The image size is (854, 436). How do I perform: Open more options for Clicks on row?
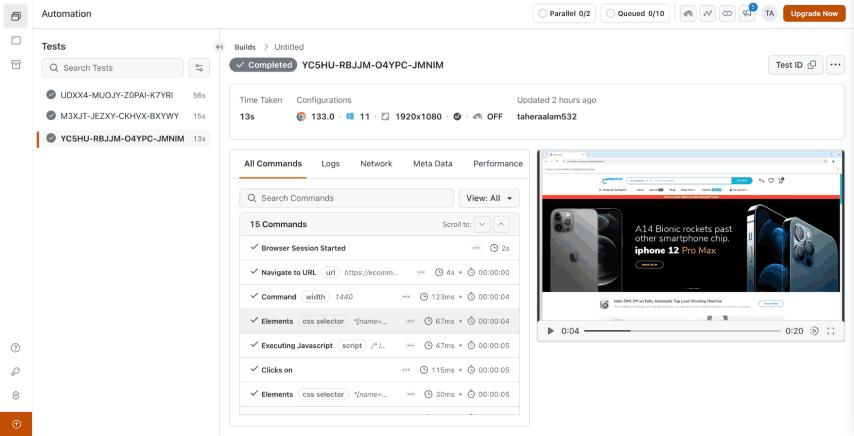406,370
